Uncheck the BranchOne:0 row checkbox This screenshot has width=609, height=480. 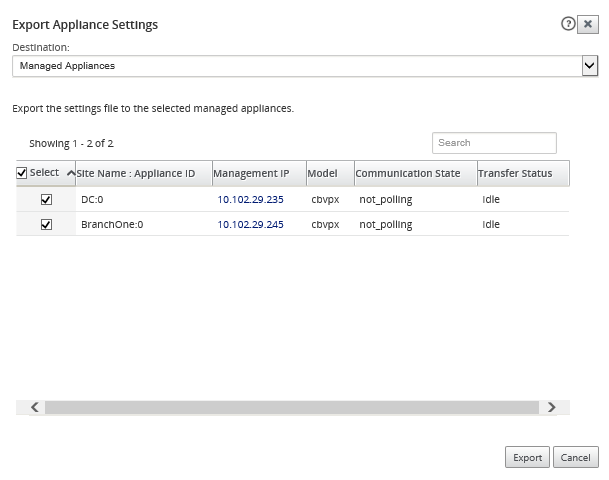pos(46,224)
